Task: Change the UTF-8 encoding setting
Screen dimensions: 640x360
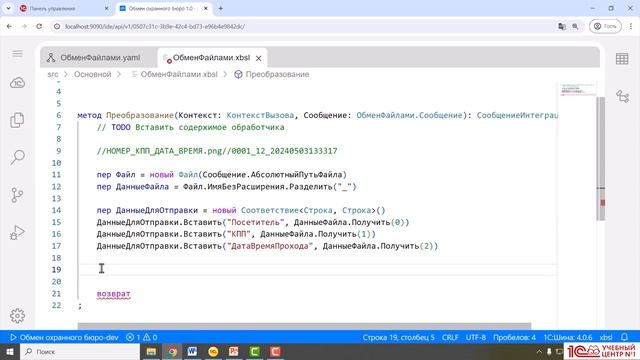Action: [x=476, y=338]
